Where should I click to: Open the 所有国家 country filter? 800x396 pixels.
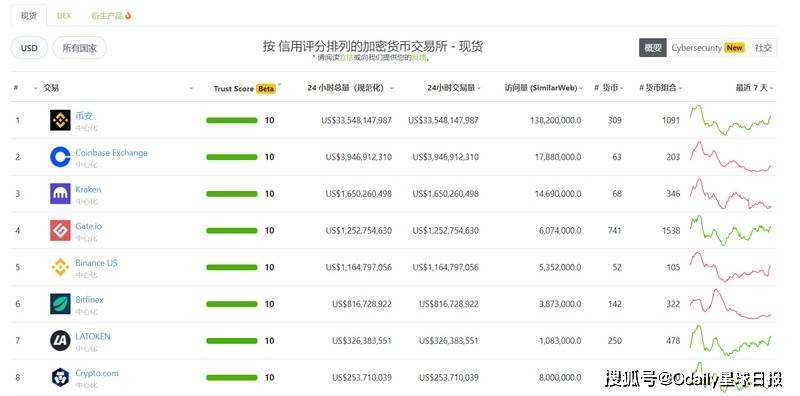(79, 48)
